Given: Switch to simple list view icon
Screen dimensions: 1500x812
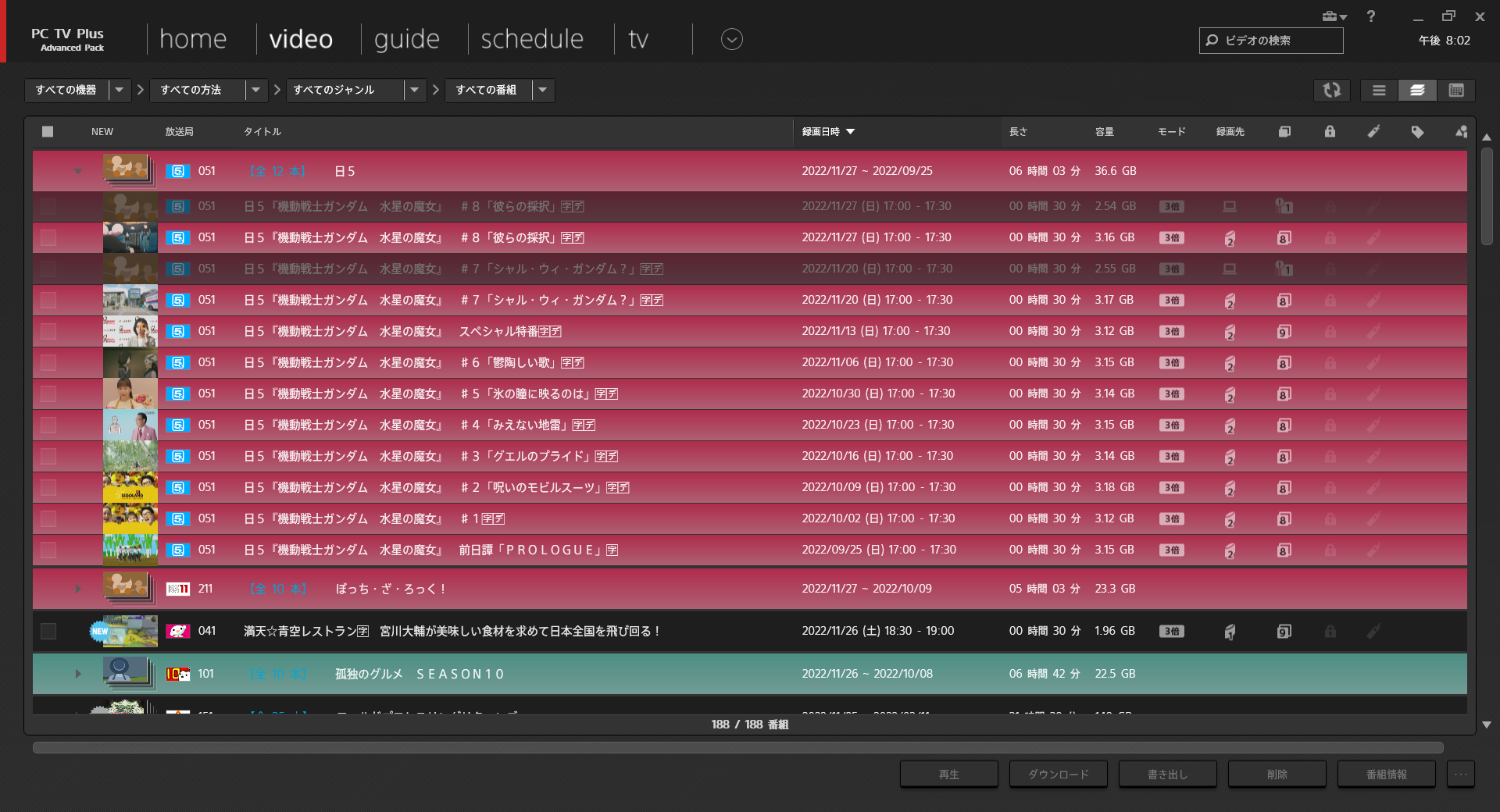Looking at the screenshot, I should click(1379, 91).
